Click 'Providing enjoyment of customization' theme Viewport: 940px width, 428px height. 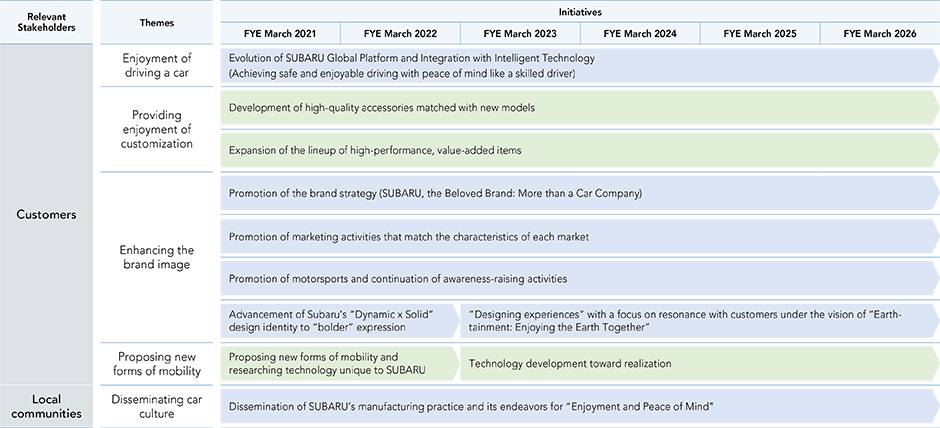click(x=157, y=129)
